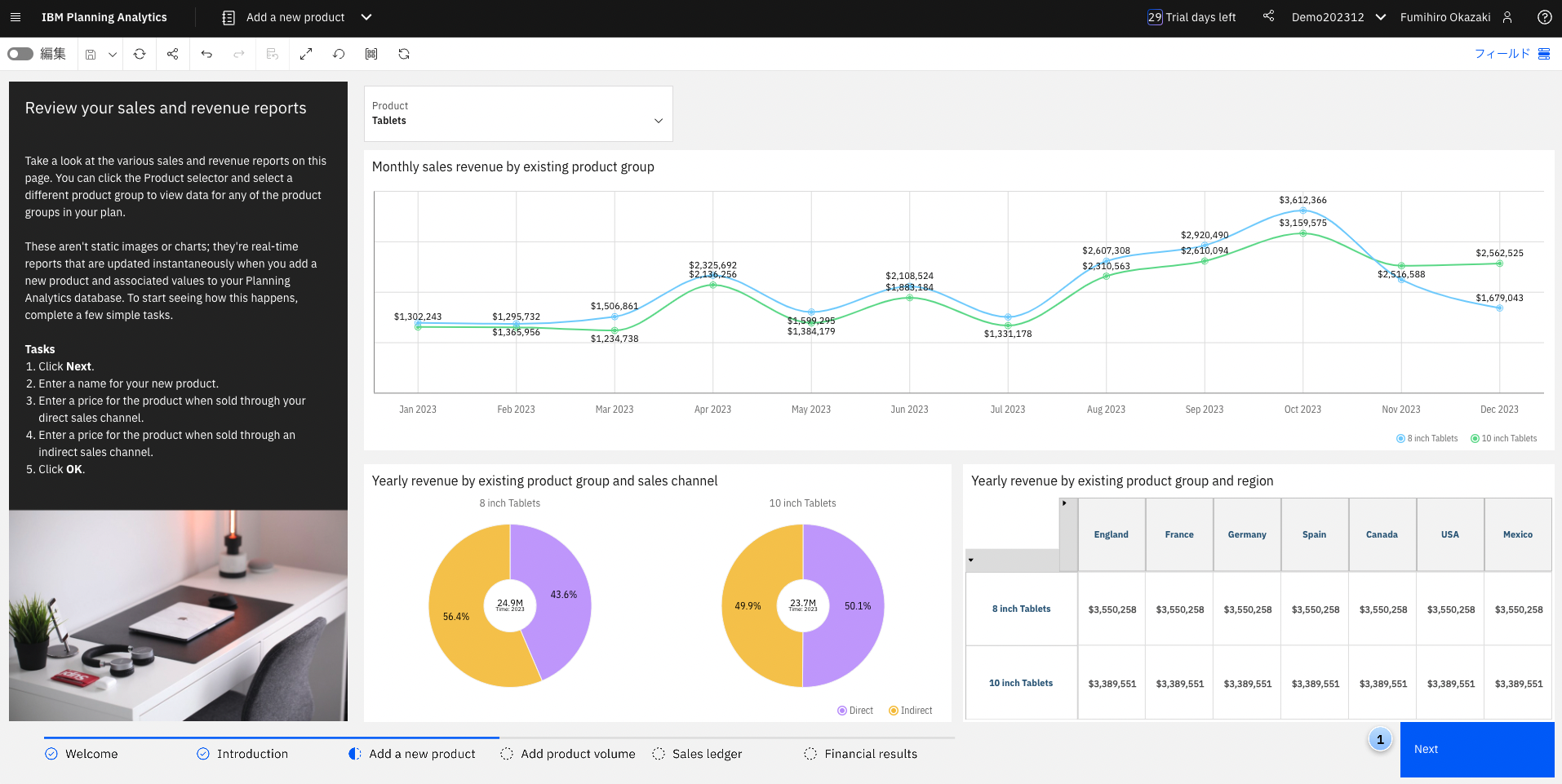Select the France column header
The image size is (1562, 784).
pyautogui.click(x=1179, y=534)
